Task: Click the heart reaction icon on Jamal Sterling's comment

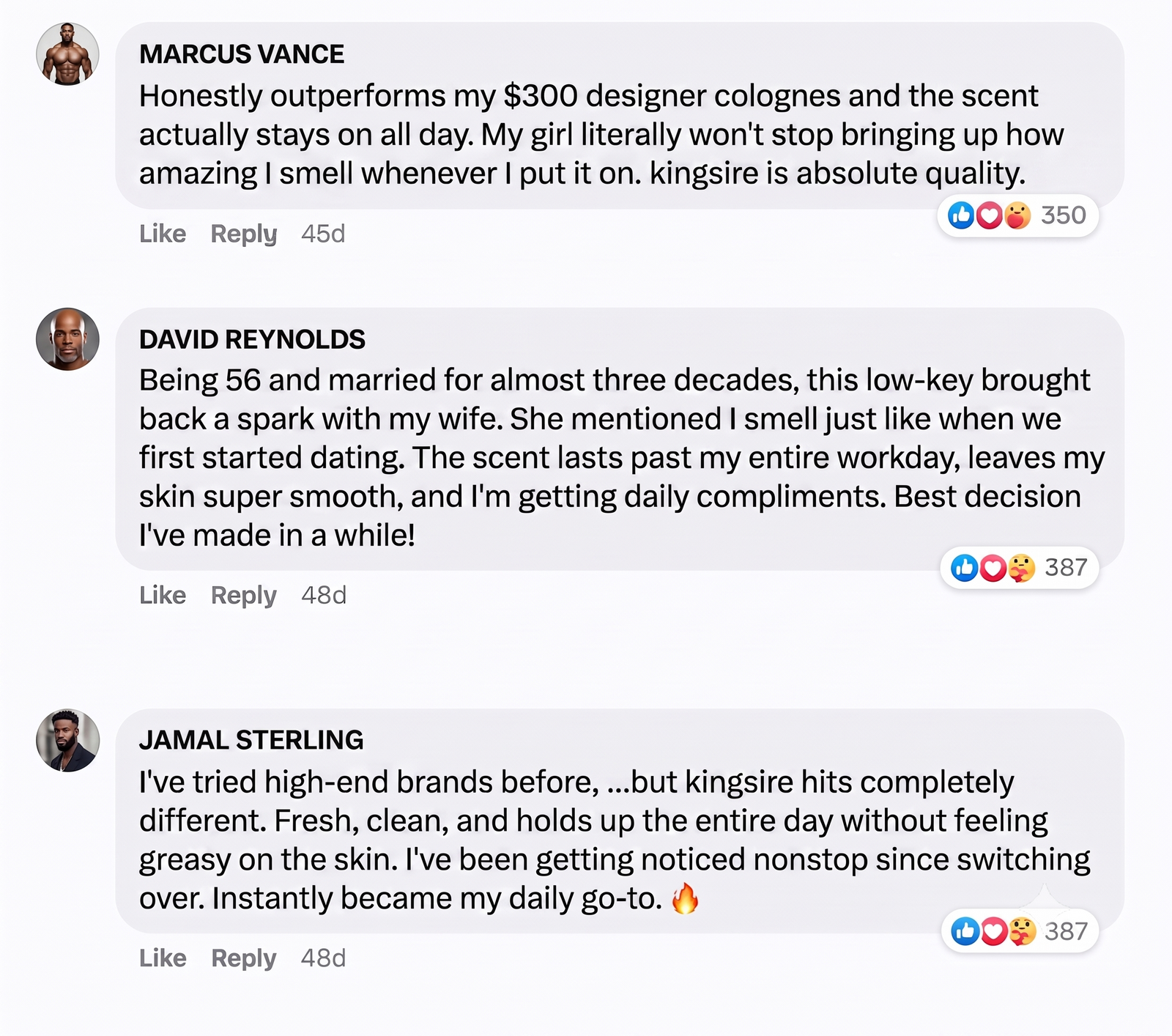Action: [993, 931]
